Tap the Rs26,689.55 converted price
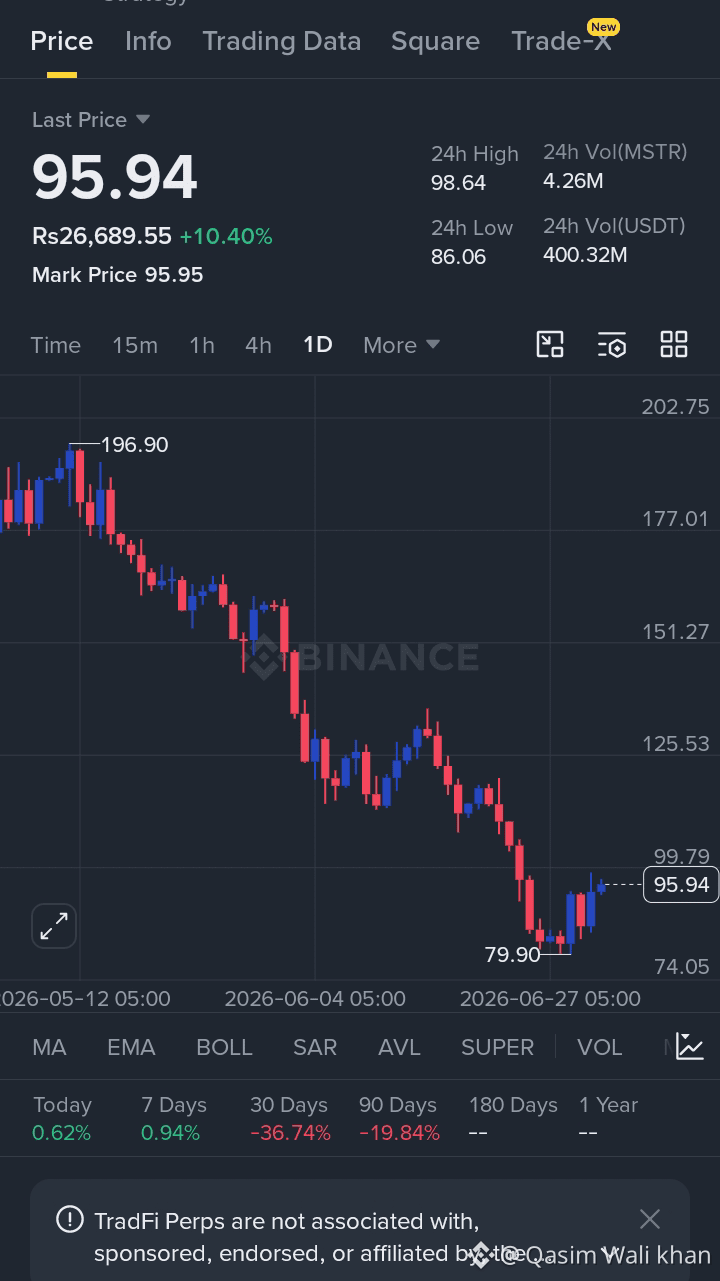Screen dimensions: 720x1281 [102, 237]
